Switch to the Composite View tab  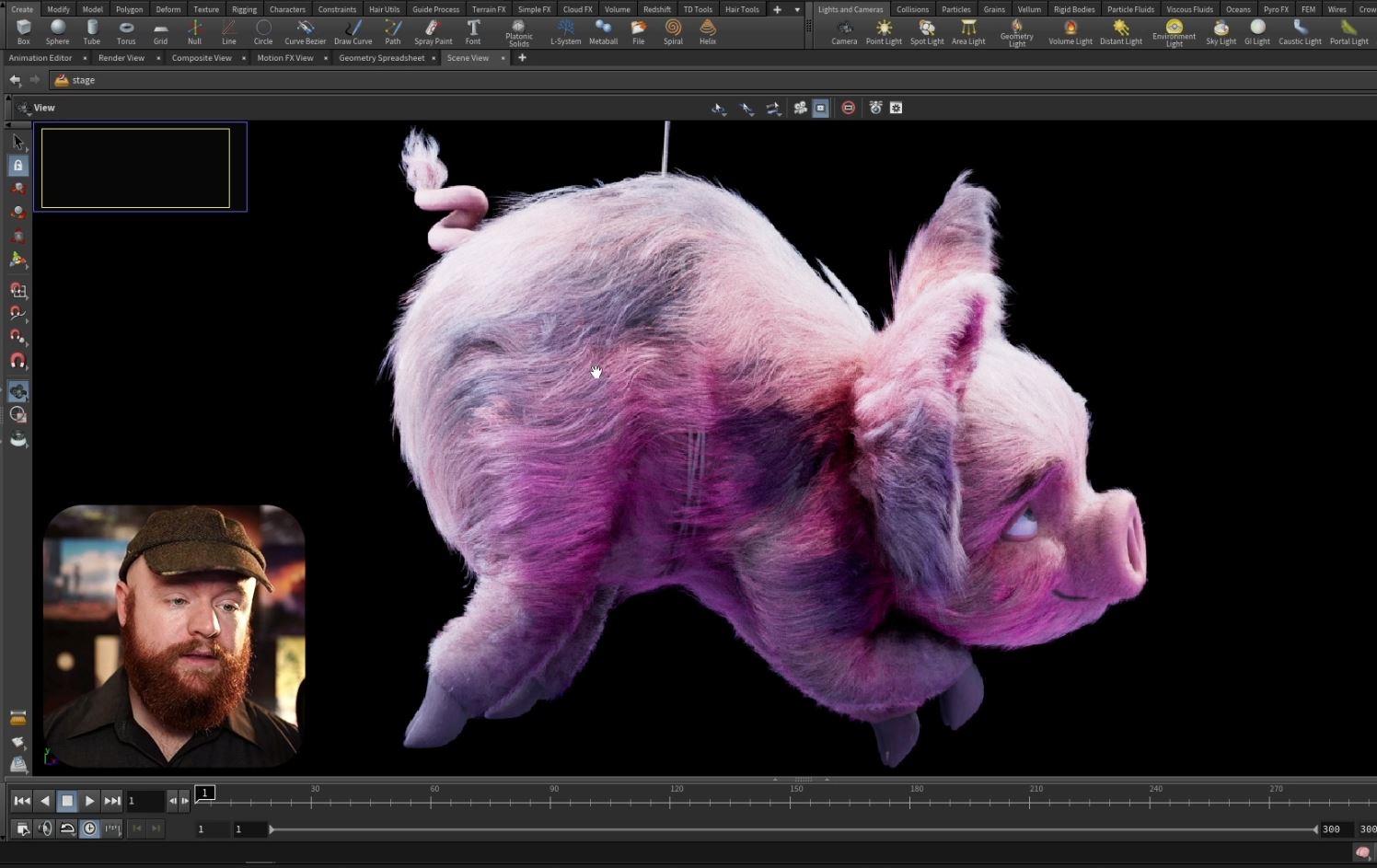(x=202, y=58)
